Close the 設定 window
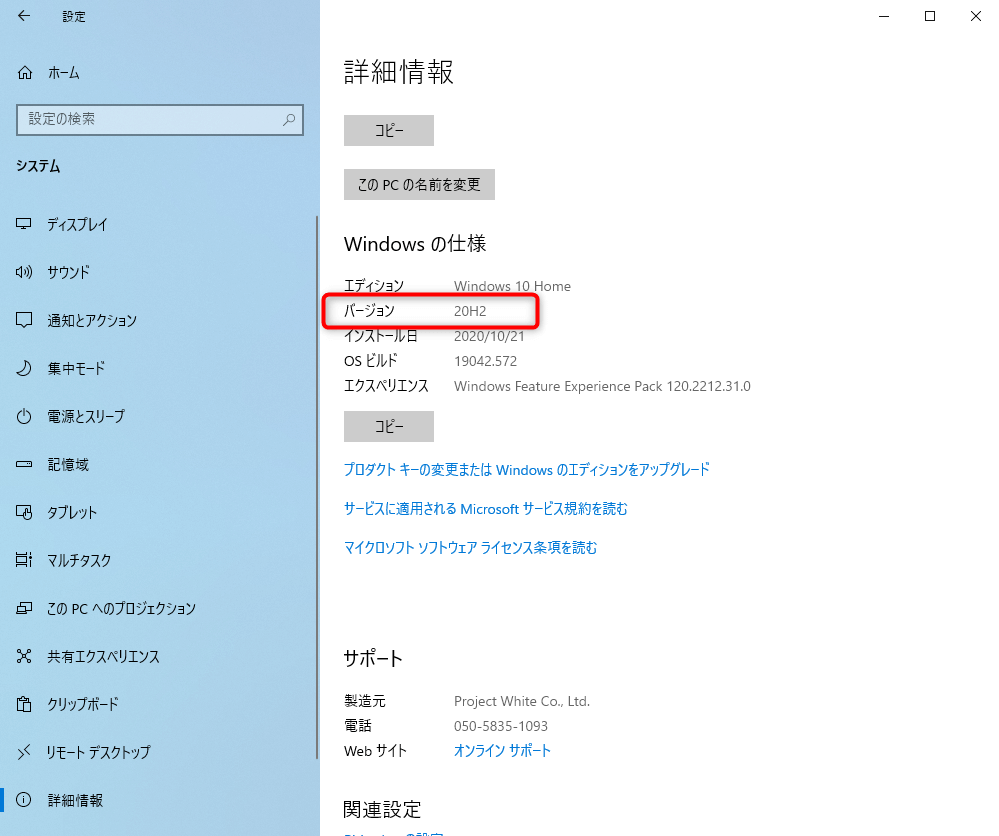 click(975, 16)
